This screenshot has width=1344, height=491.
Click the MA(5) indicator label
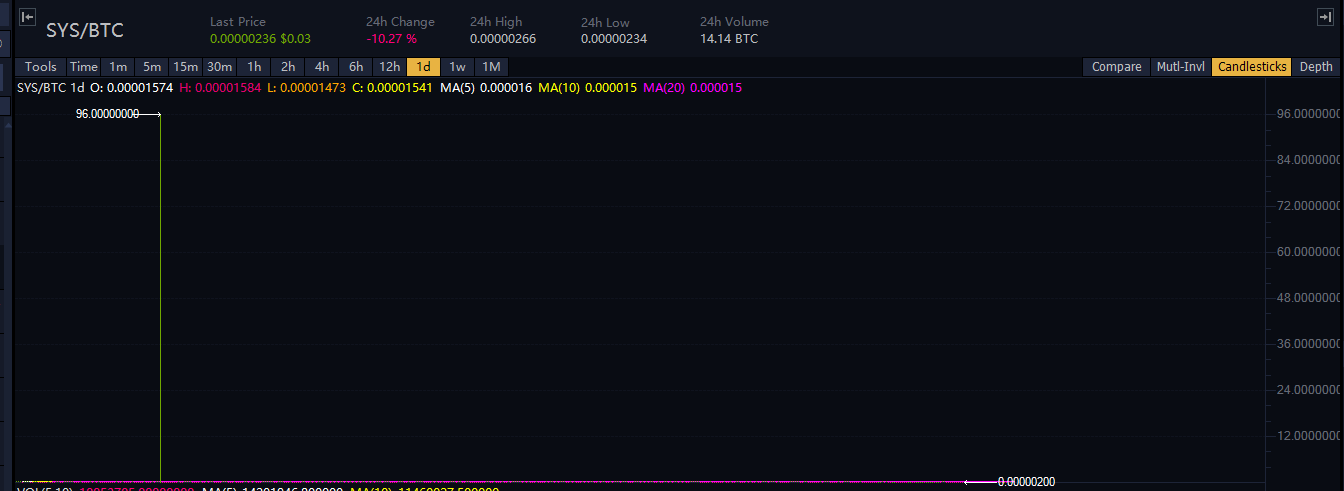[457, 88]
